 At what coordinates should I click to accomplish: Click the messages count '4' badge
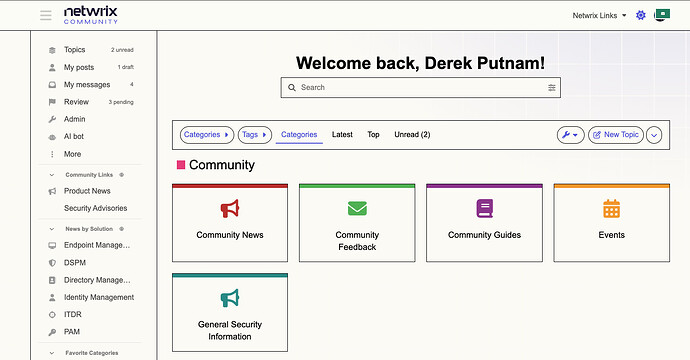[x=132, y=84]
